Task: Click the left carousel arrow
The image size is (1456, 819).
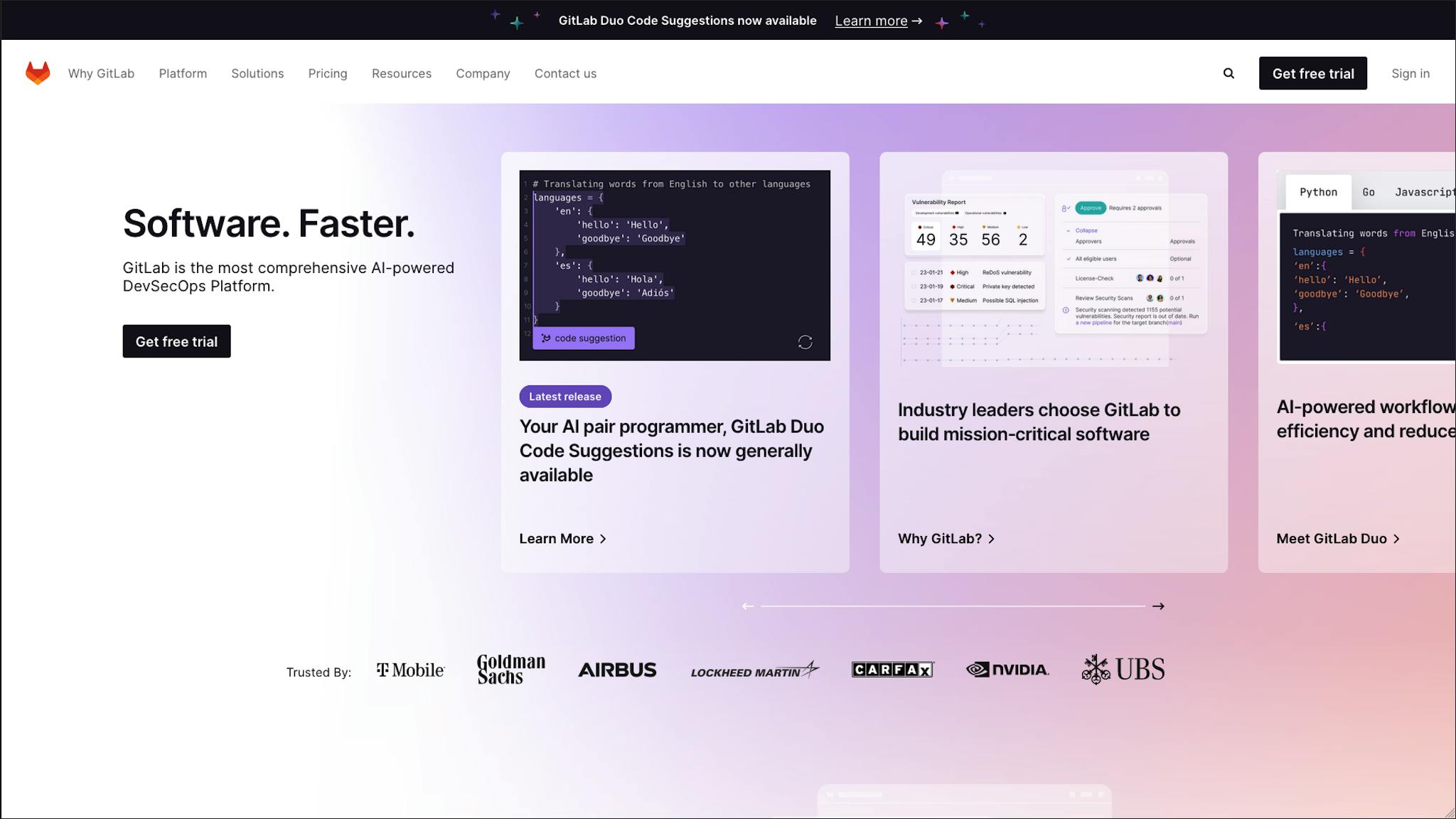Action: pos(748,606)
